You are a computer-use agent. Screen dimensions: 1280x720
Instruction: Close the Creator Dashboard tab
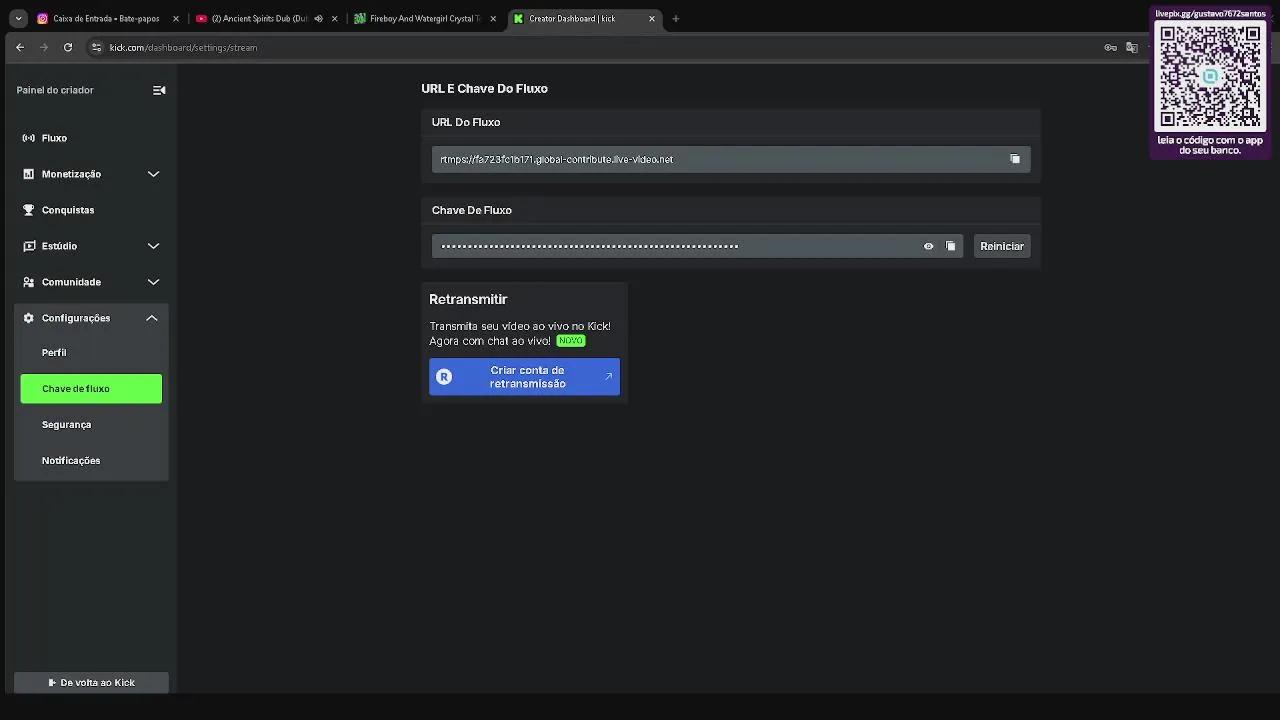(652, 18)
